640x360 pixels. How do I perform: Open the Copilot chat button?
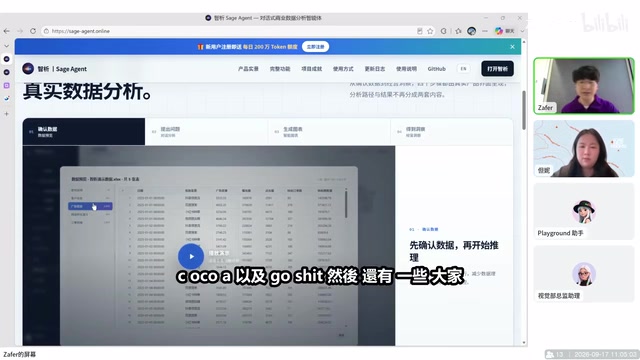click(504, 31)
